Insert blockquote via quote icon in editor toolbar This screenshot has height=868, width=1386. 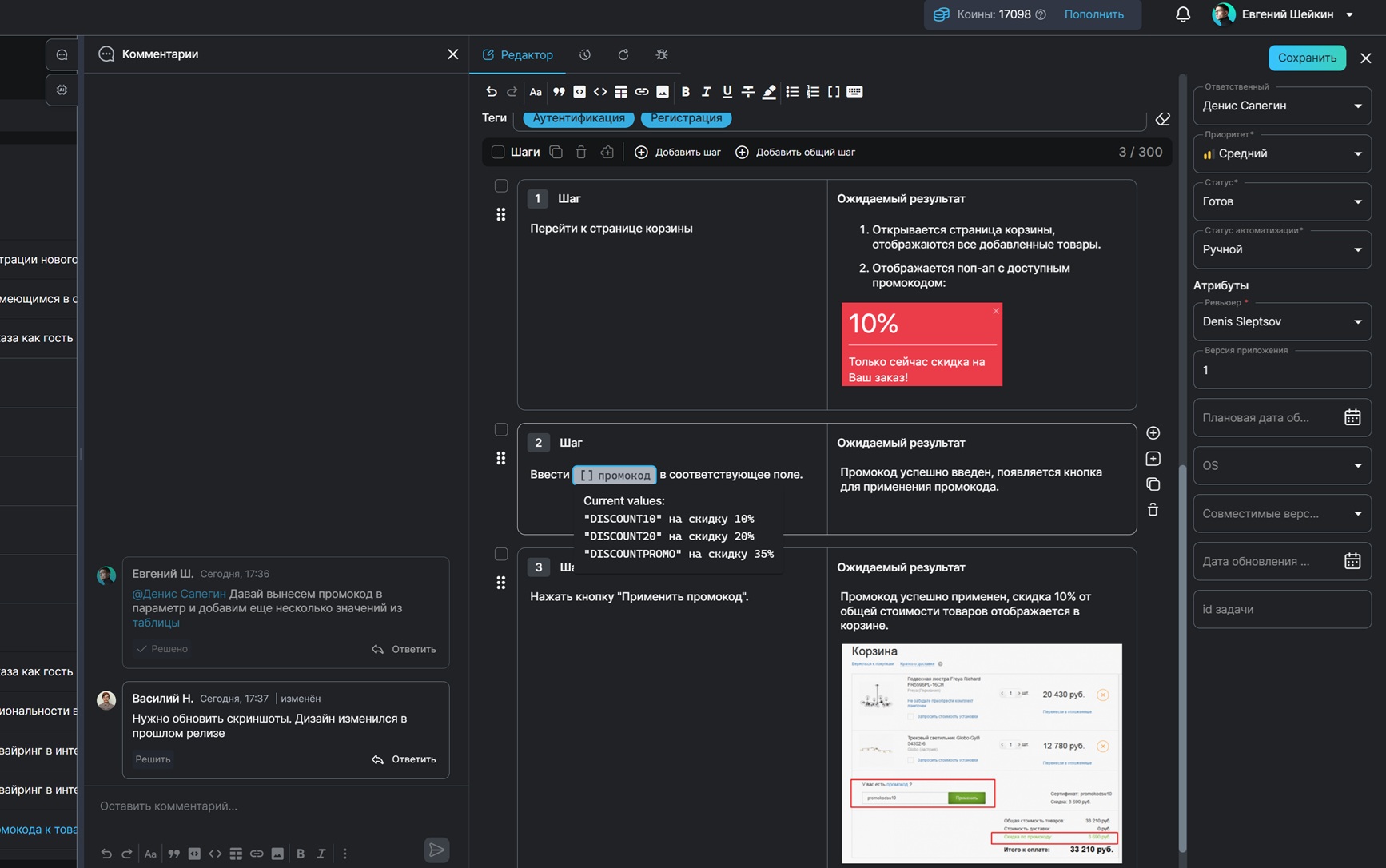click(x=559, y=91)
